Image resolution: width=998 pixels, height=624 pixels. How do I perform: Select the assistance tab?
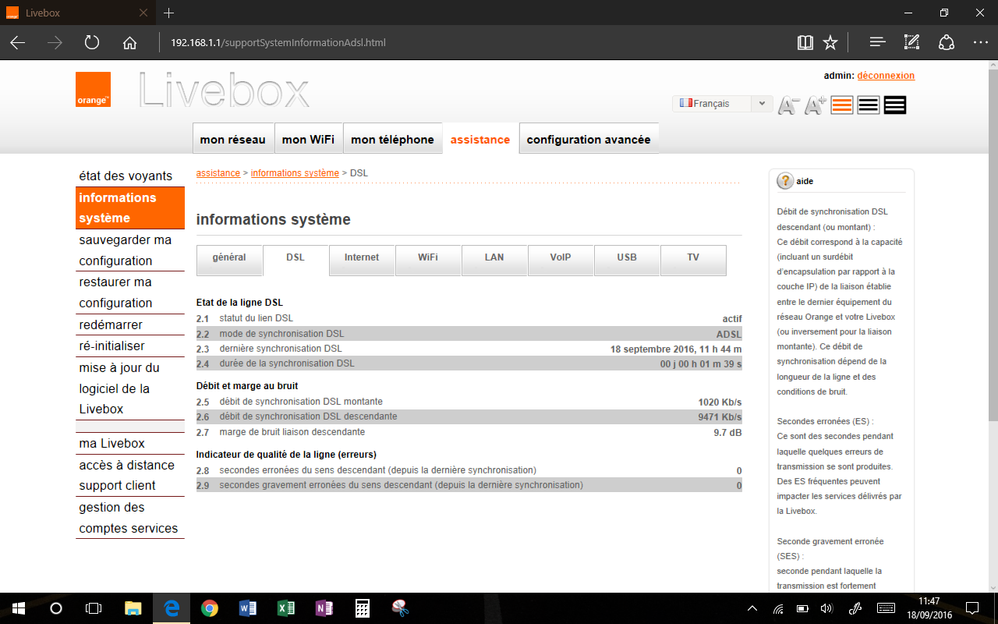pos(481,139)
